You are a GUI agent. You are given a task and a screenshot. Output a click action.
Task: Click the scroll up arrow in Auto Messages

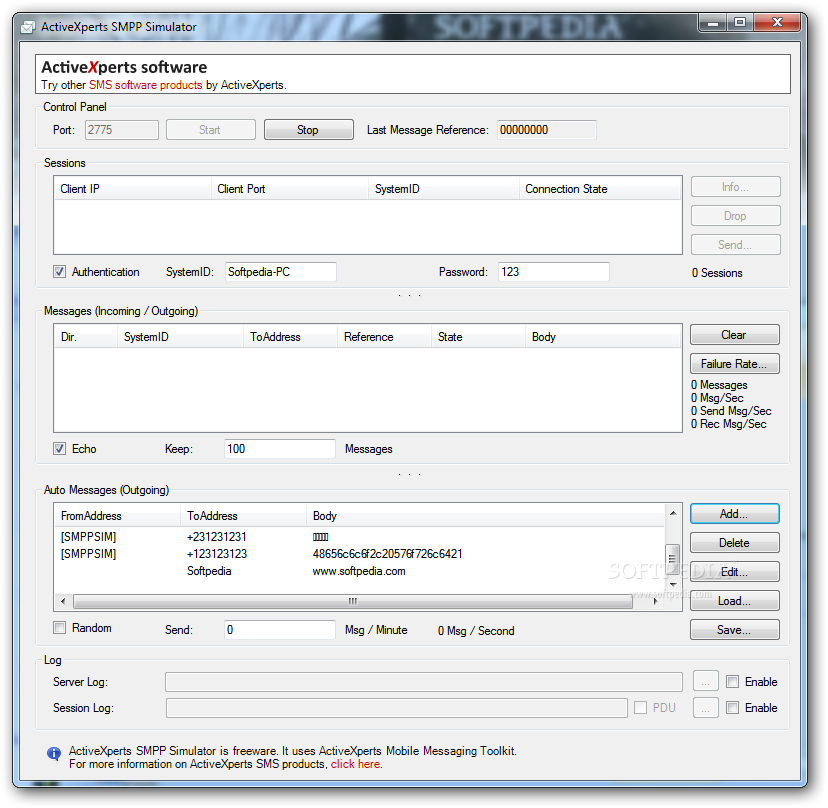coord(673,513)
